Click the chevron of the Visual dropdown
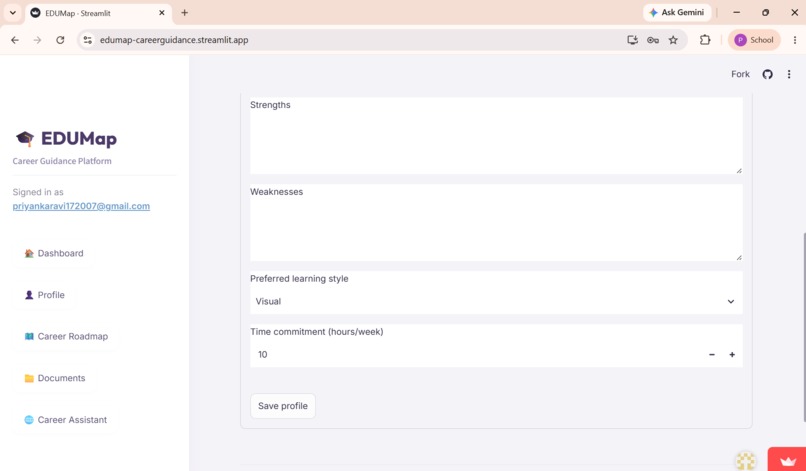 pos(730,302)
